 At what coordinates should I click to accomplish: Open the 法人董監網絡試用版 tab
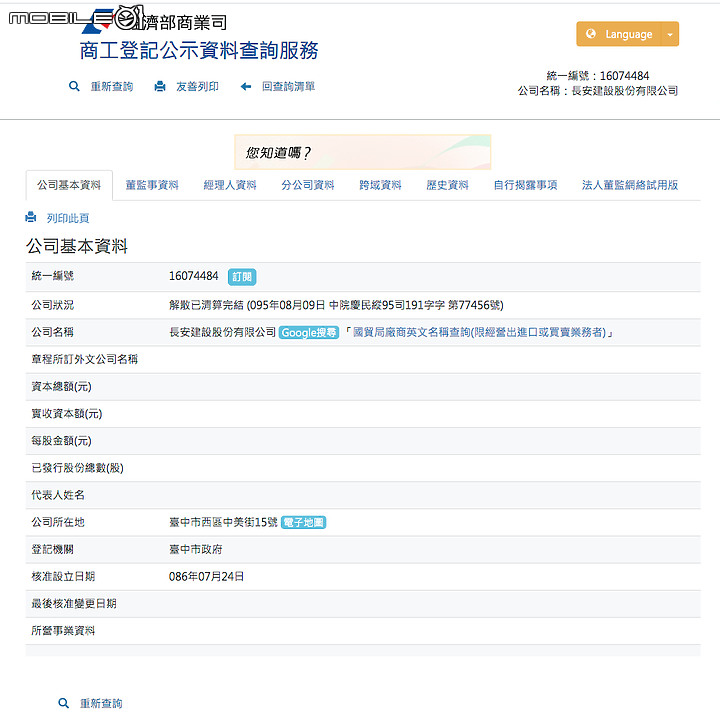(630, 185)
